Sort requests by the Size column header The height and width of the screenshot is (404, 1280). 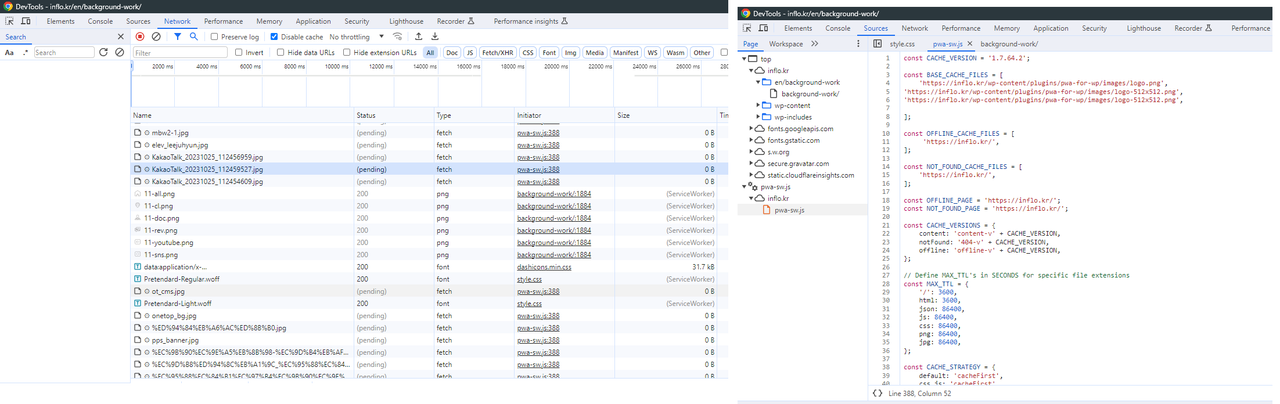pos(664,116)
